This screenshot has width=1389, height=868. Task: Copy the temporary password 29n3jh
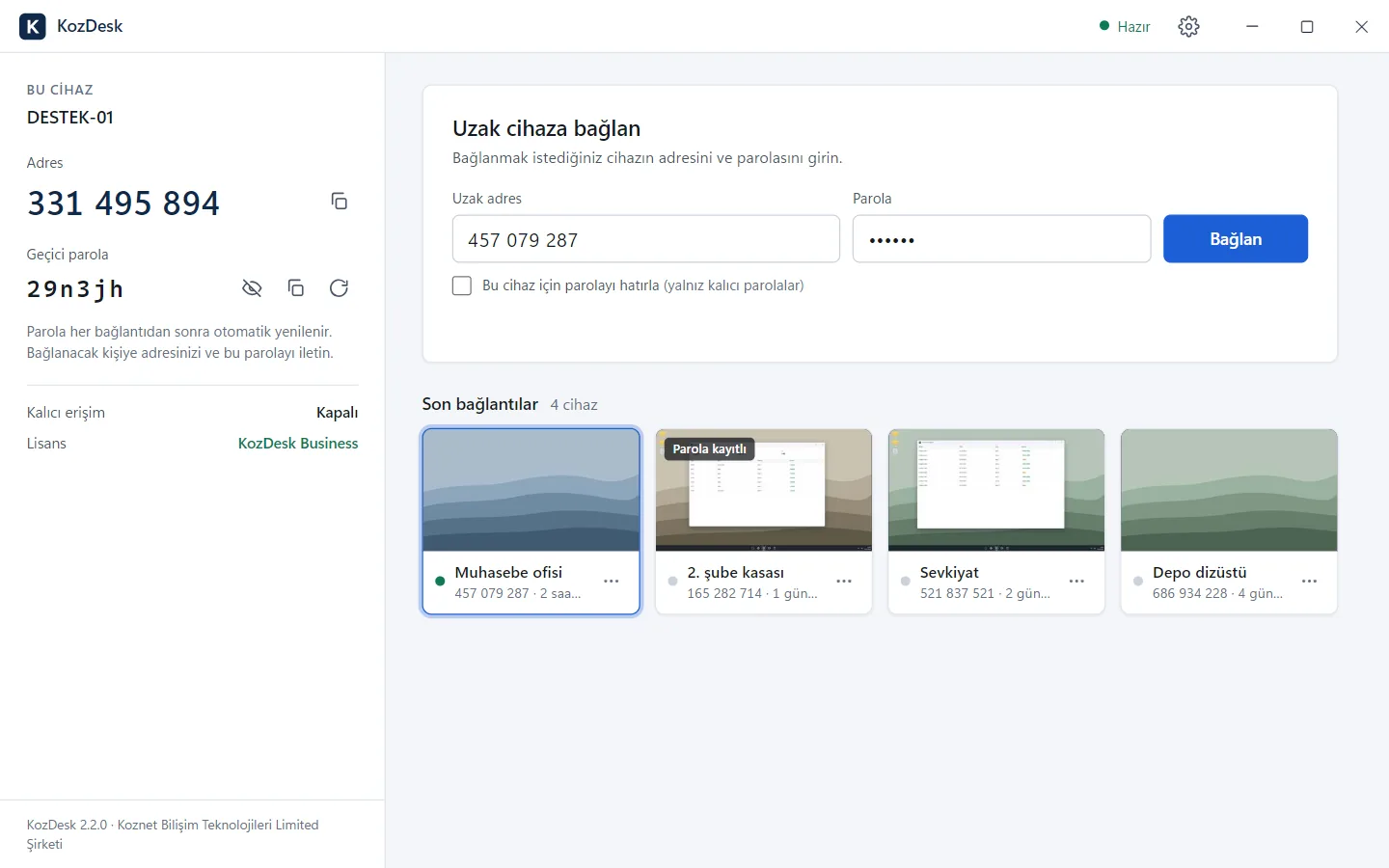[296, 288]
